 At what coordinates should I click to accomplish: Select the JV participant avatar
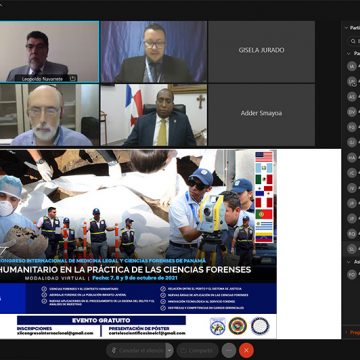[352, 188]
